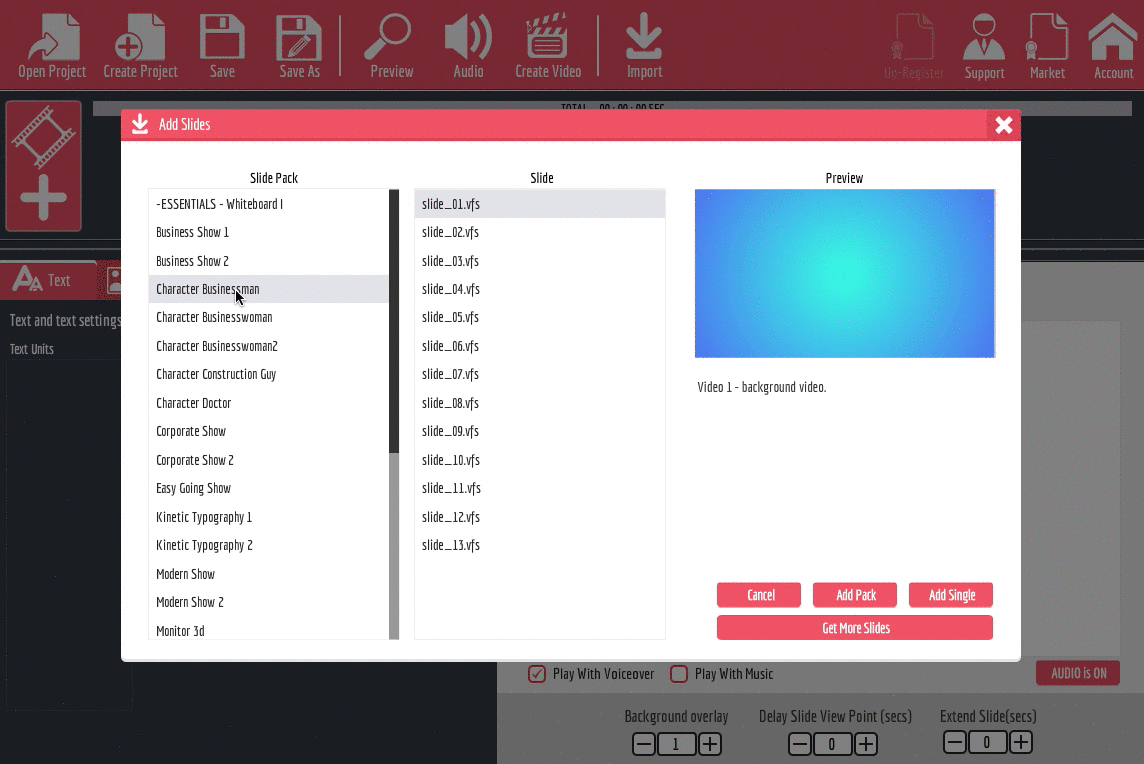Screen dimensions: 1144x764
Task: Enable the Play With Music checkbox
Action: coord(679,674)
